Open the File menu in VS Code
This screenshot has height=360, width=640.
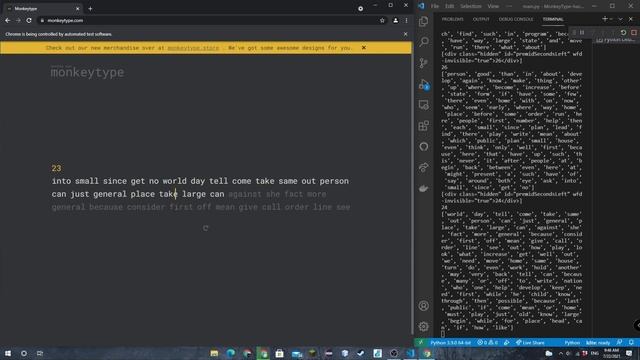click(435, 6)
